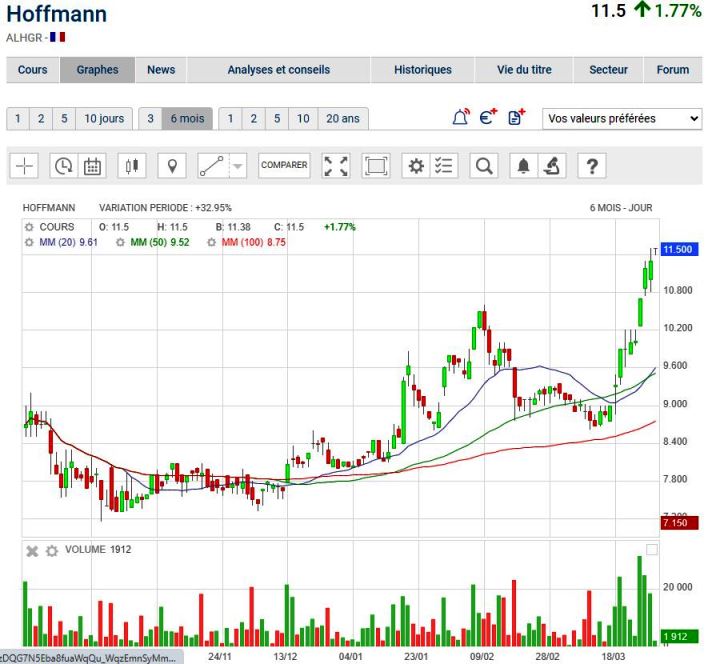Open the Secteur tab
This screenshot has width=708, height=664.
tap(608, 70)
